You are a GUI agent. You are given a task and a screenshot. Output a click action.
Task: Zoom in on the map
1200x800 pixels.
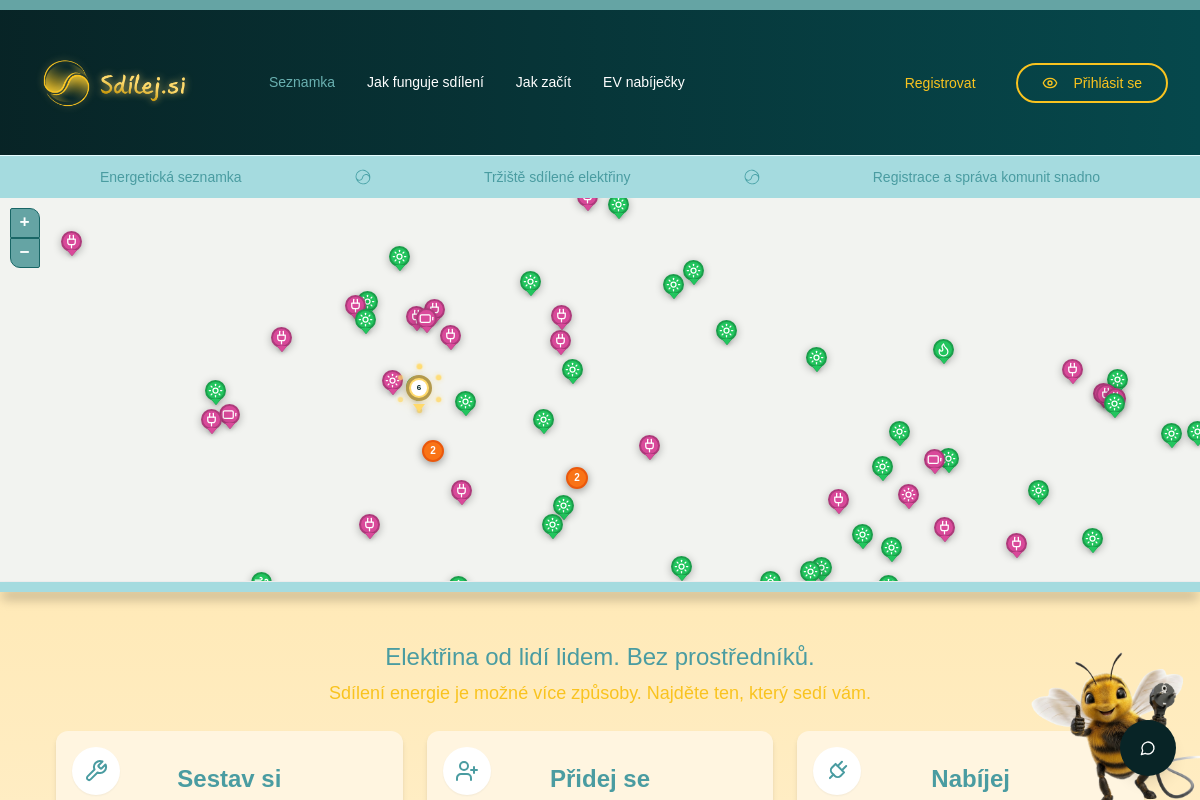pyautogui.click(x=25, y=222)
